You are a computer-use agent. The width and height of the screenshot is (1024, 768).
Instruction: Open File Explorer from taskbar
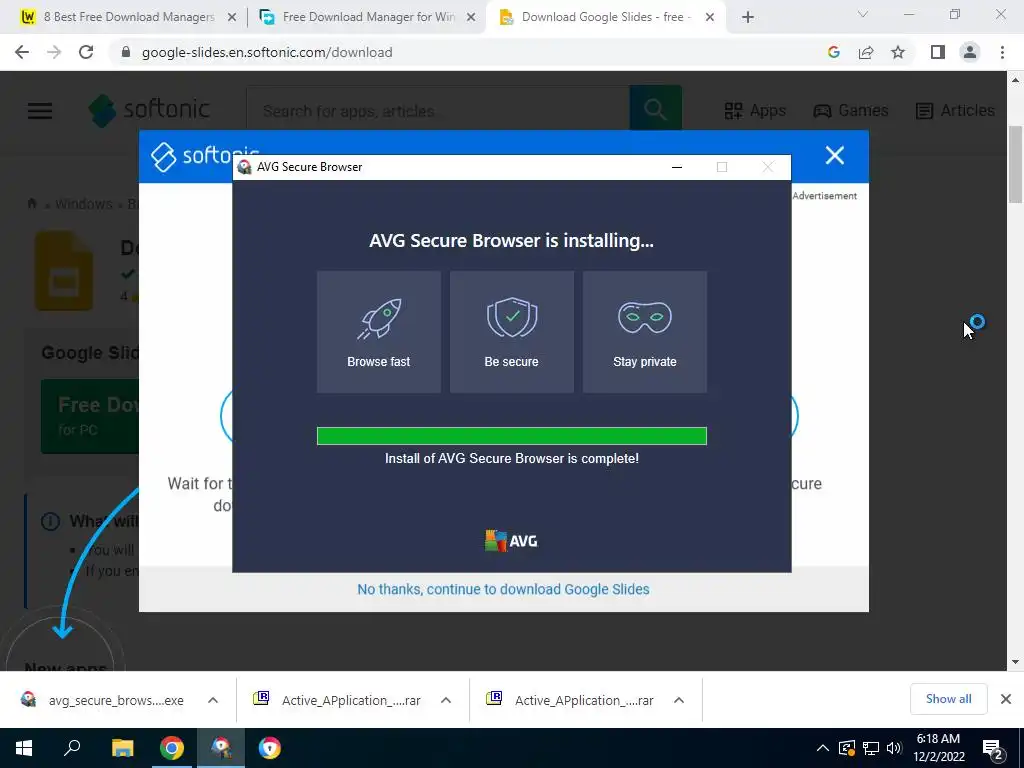[x=122, y=748]
